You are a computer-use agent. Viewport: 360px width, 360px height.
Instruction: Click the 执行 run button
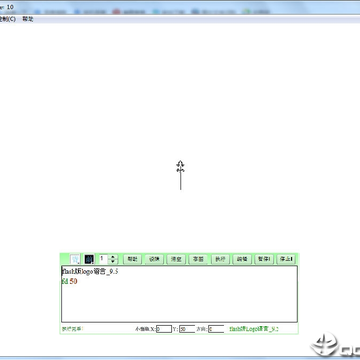tap(220, 259)
